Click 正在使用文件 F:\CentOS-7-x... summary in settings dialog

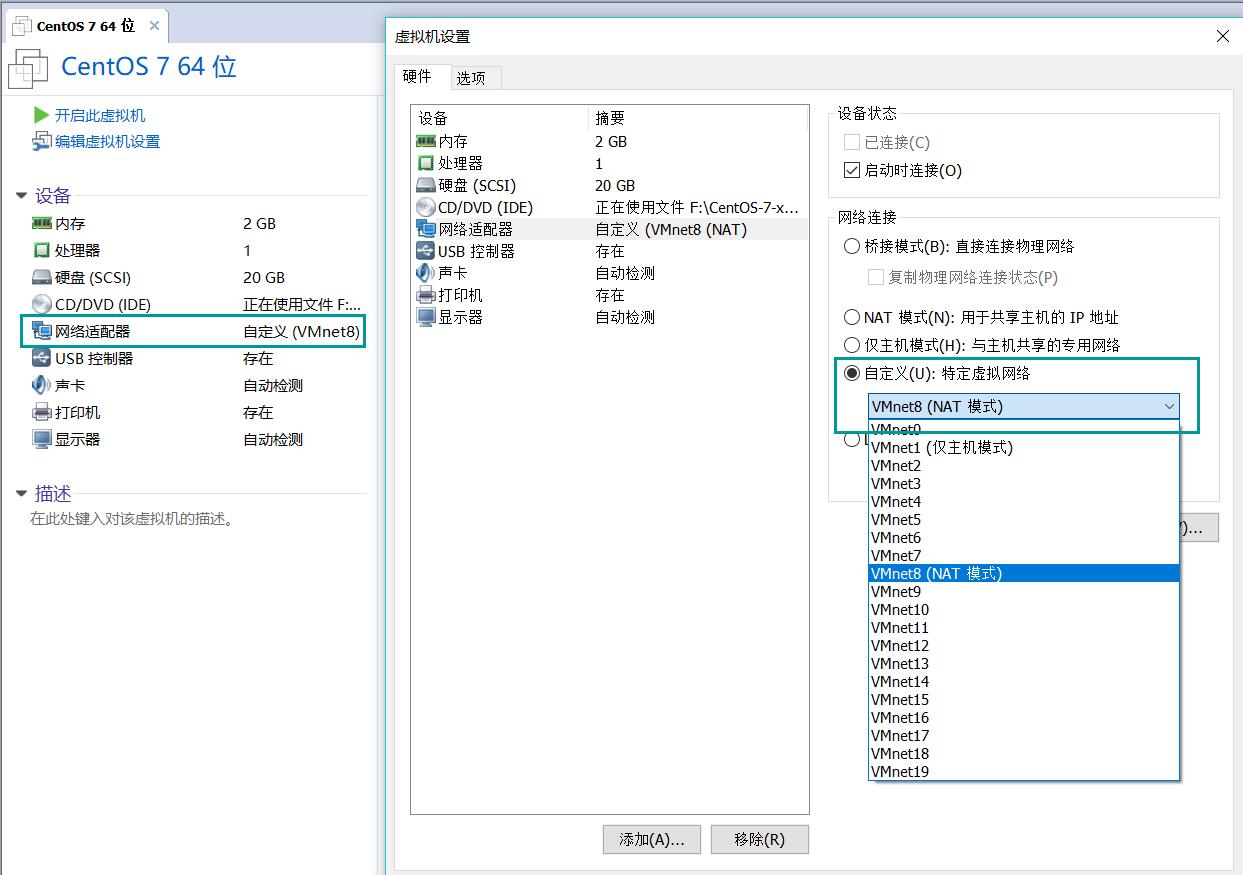(x=697, y=208)
